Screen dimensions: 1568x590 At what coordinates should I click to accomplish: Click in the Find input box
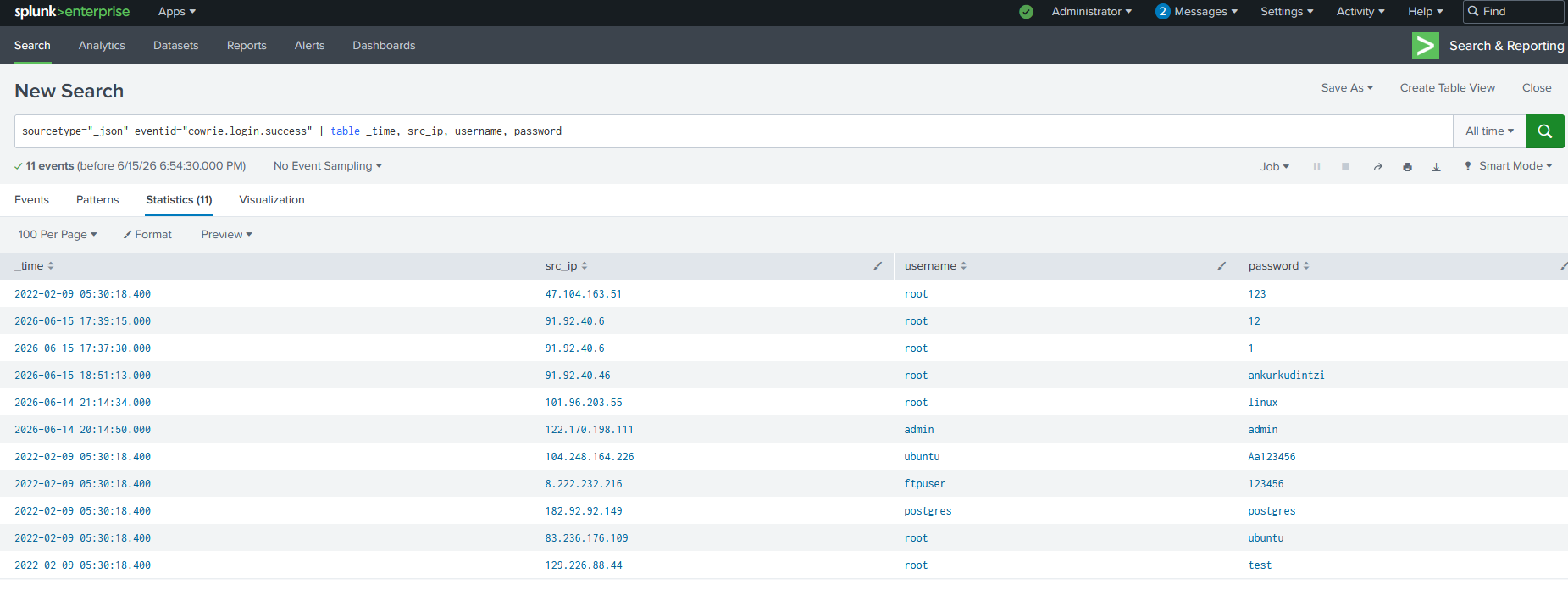click(x=1514, y=12)
